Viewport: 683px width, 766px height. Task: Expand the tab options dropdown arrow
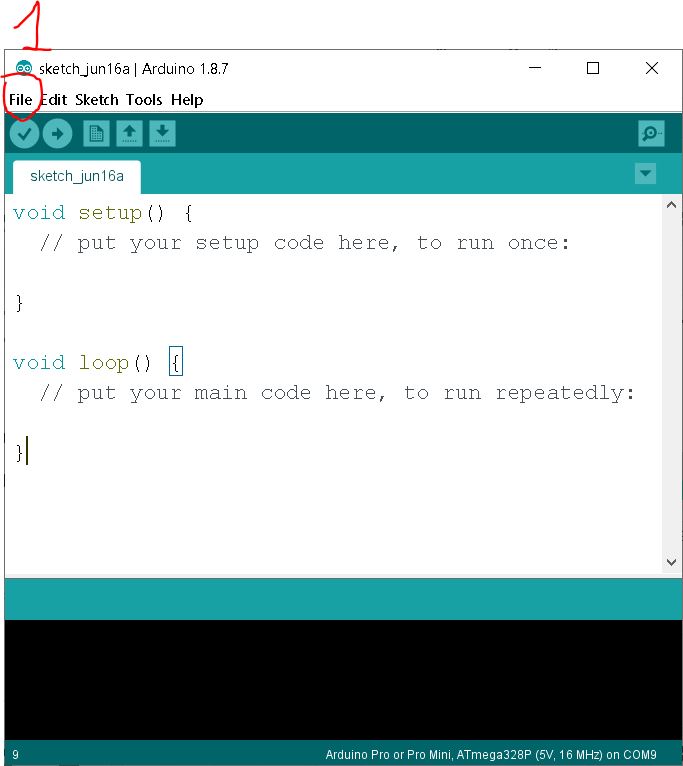(645, 173)
